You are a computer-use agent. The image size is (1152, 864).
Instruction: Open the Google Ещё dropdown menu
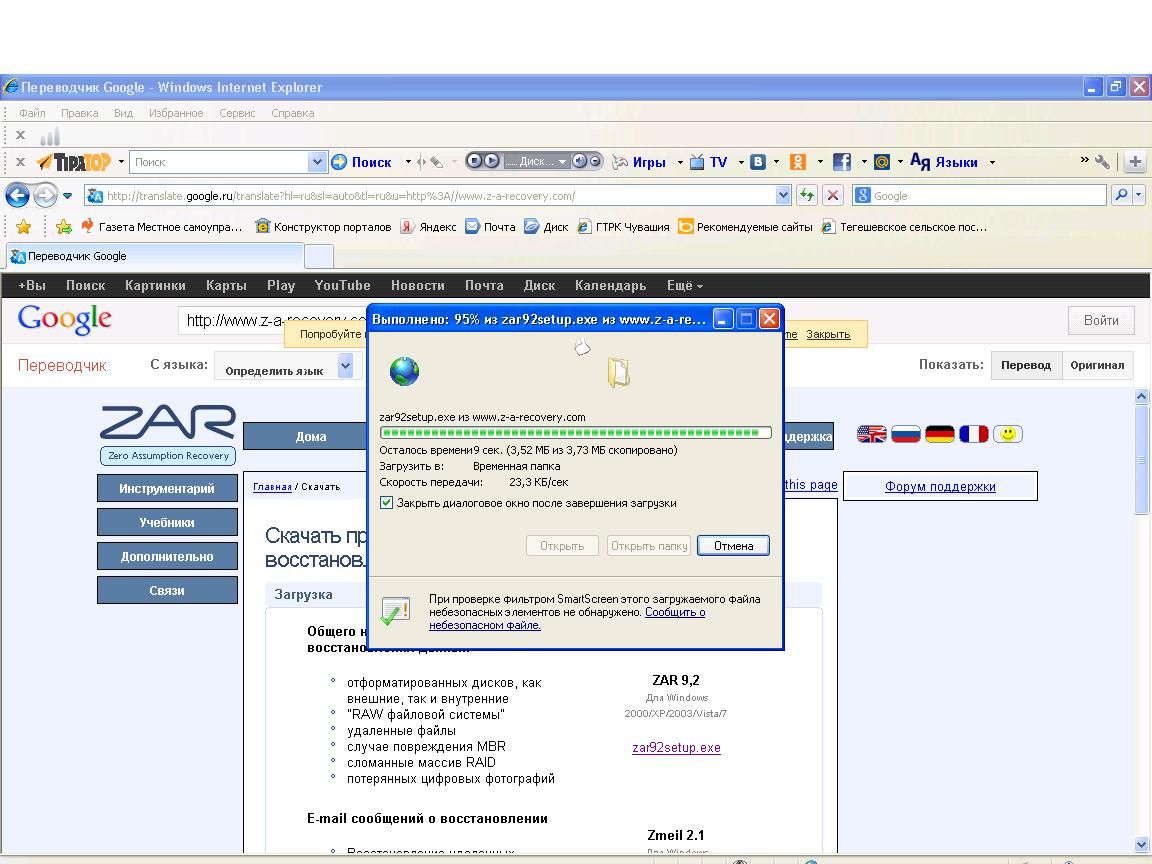684,286
